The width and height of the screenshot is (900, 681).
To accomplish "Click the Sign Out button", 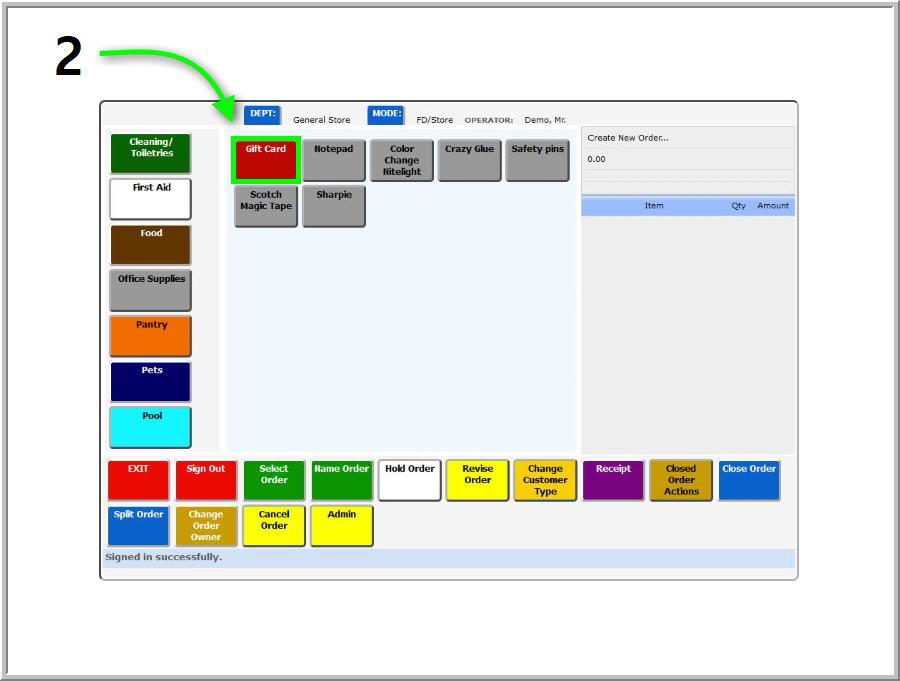I will (x=206, y=480).
